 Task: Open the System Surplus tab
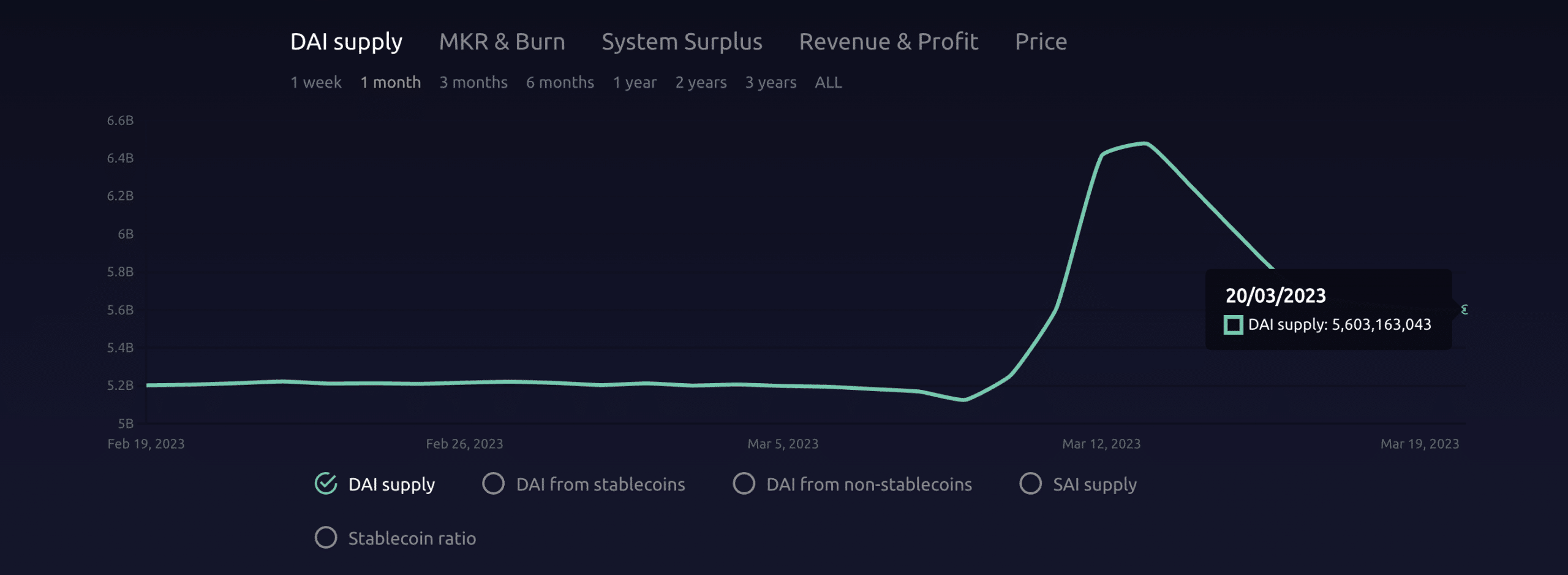pos(682,41)
